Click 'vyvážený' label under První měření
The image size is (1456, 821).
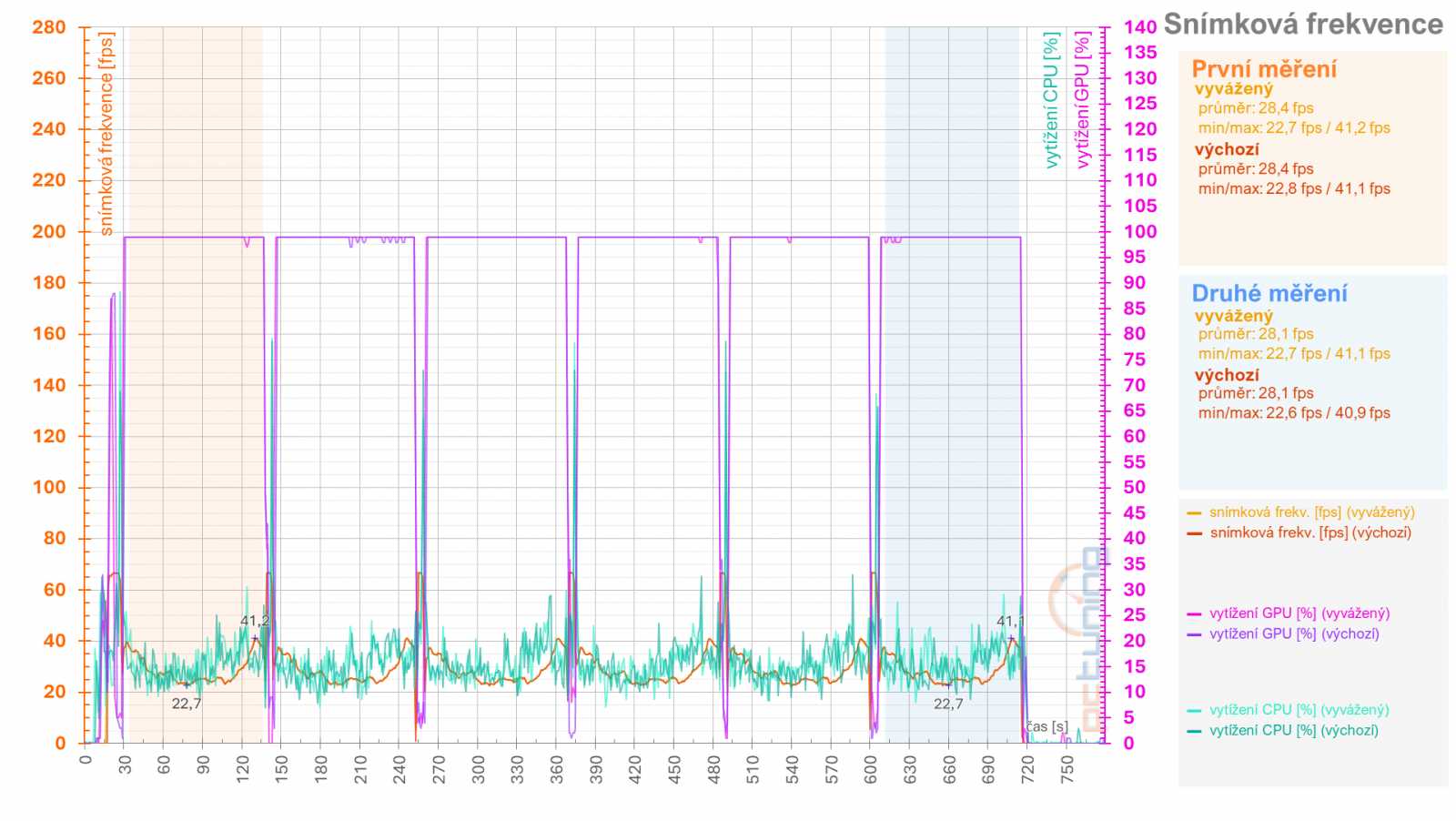coord(1234,89)
